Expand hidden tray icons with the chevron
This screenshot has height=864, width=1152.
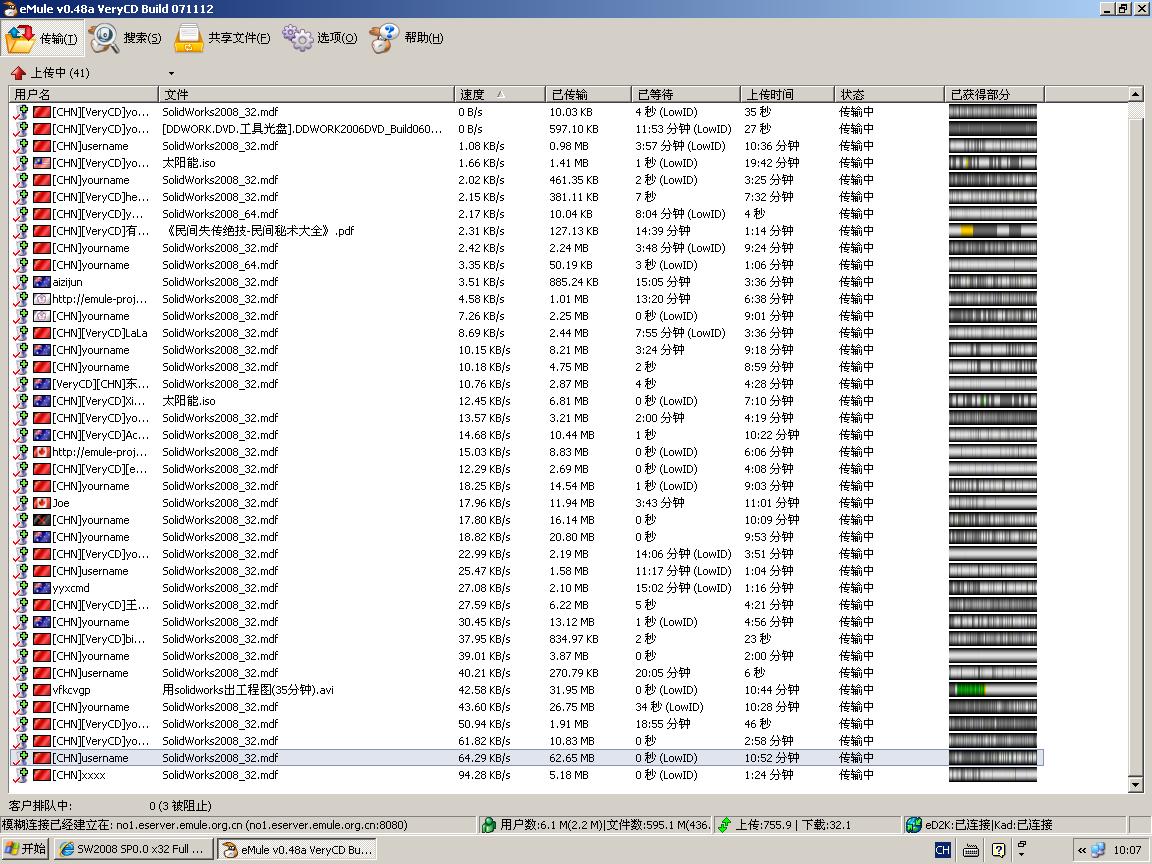pos(1081,850)
